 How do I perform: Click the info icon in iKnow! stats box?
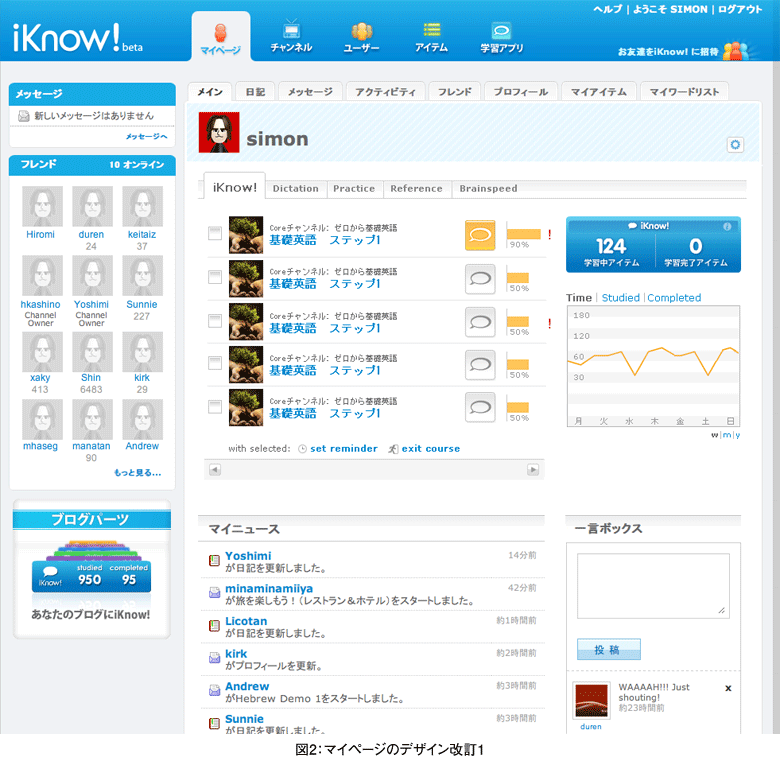click(x=727, y=226)
